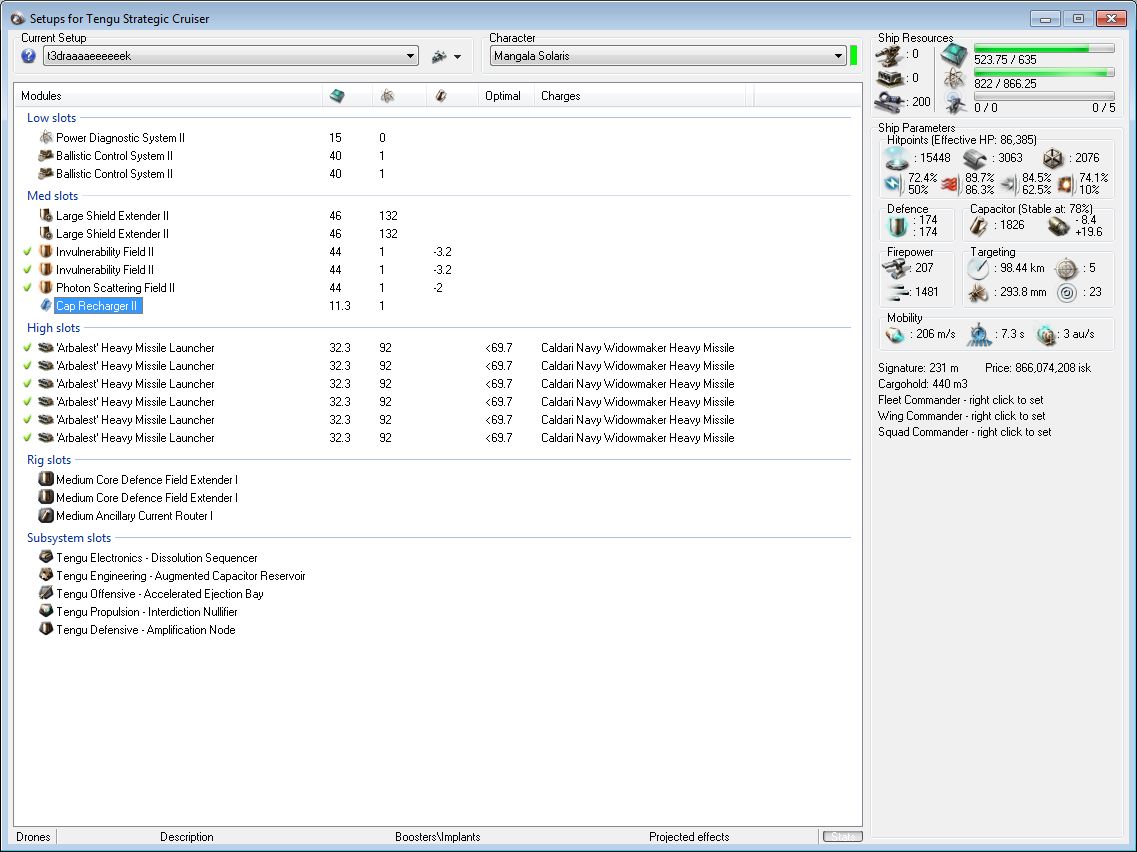Click the blue help question mark icon

click(x=28, y=57)
